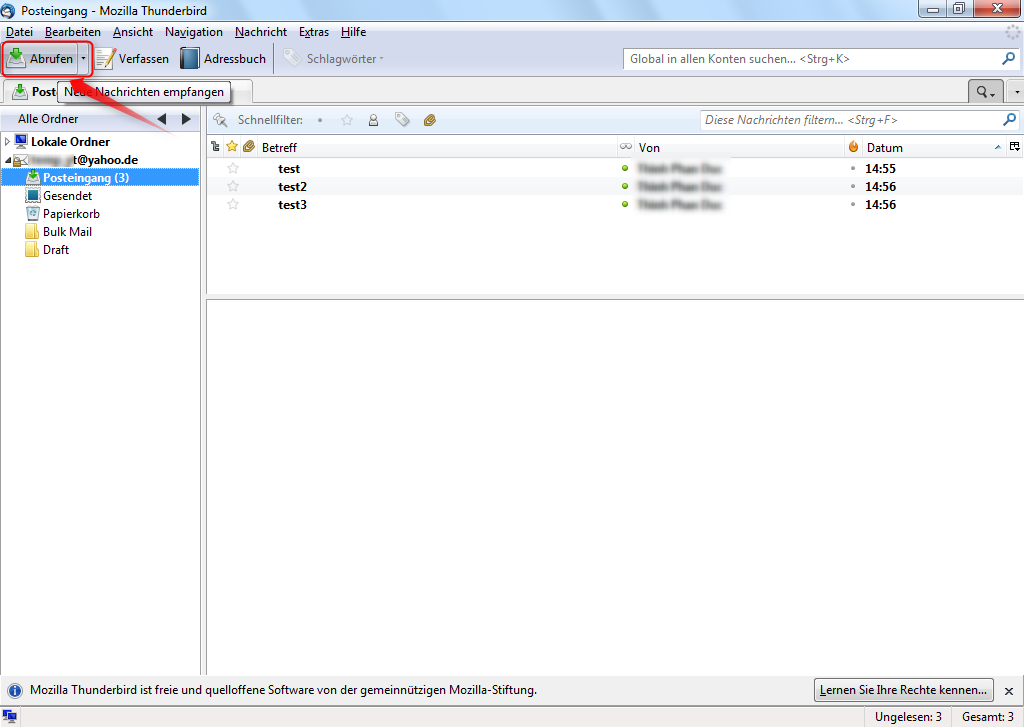Click the pin icon to keep filters
This screenshot has width=1024, height=728.
220,120
